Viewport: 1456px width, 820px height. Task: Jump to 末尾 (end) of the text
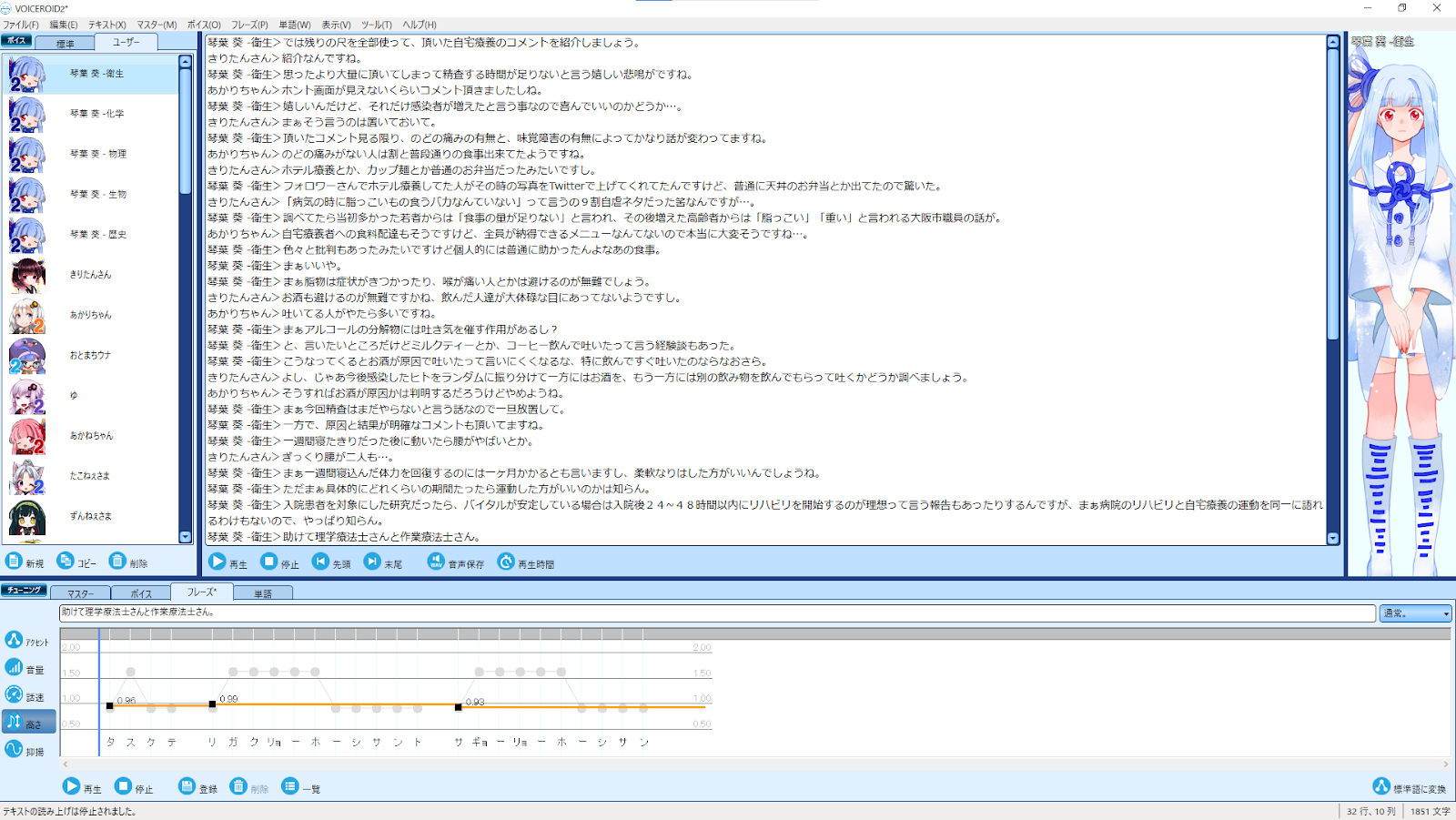click(x=373, y=562)
